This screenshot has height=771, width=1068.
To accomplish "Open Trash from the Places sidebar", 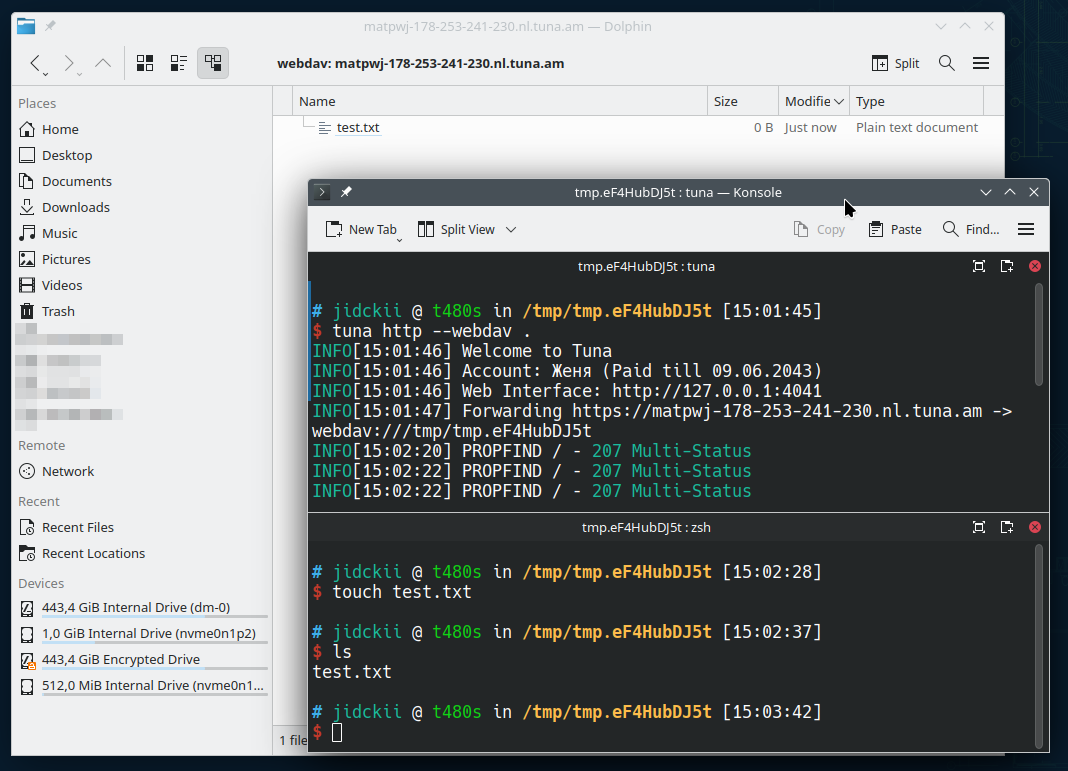I will [x=58, y=311].
